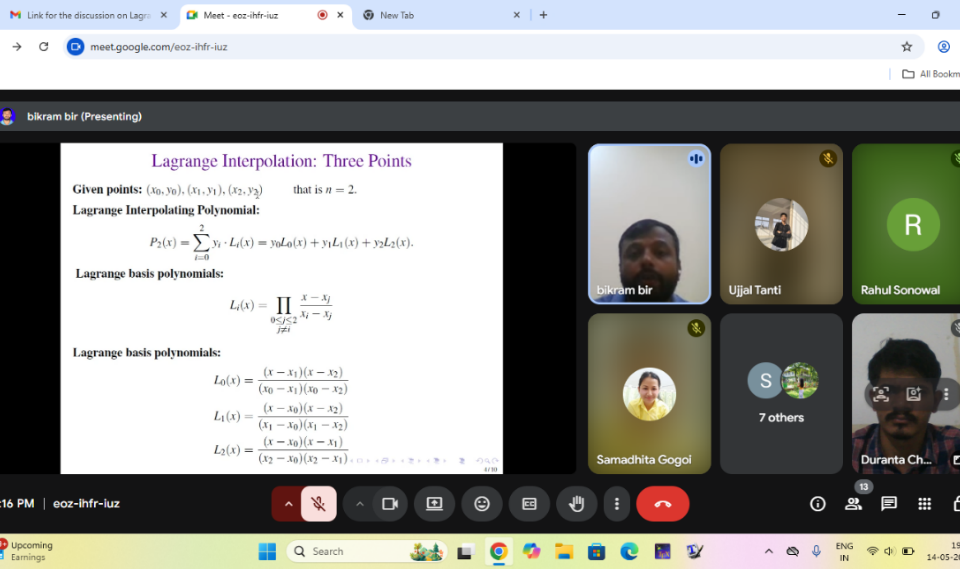Open the emoji reactions button
Image resolution: width=960 pixels, height=569 pixels.
[x=482, y=504]
